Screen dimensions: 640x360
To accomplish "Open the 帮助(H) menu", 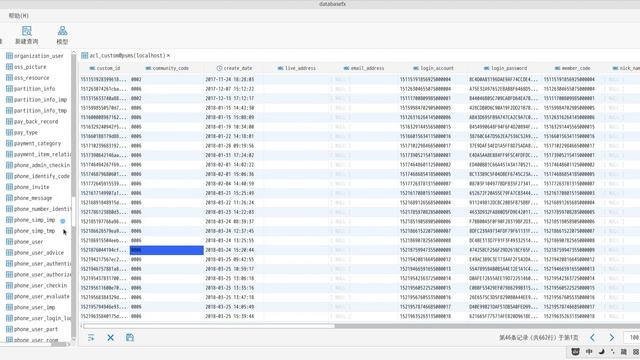I will pyautogui.click(x=19, y=16).
